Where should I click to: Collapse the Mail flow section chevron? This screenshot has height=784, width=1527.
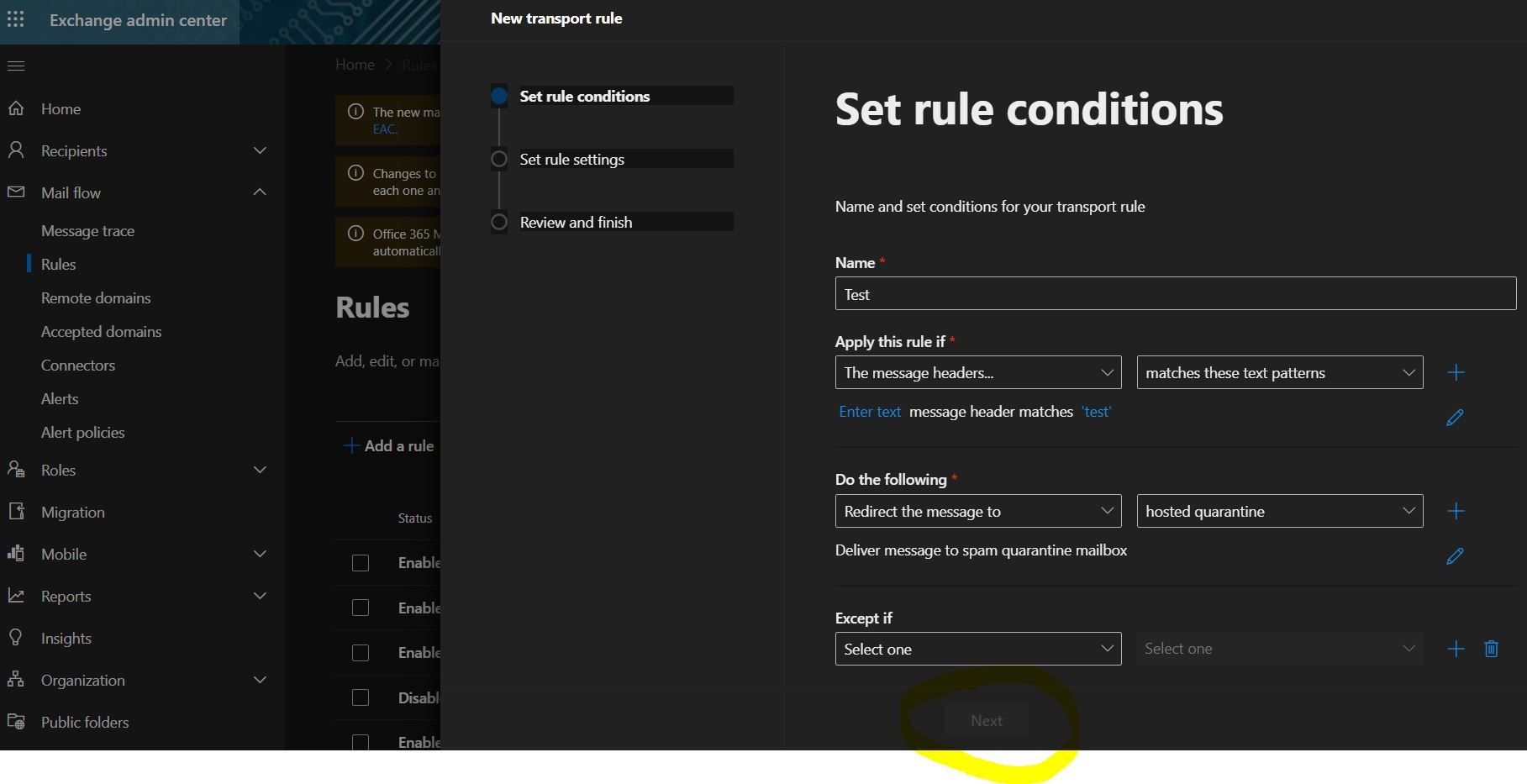pos(261,192)
